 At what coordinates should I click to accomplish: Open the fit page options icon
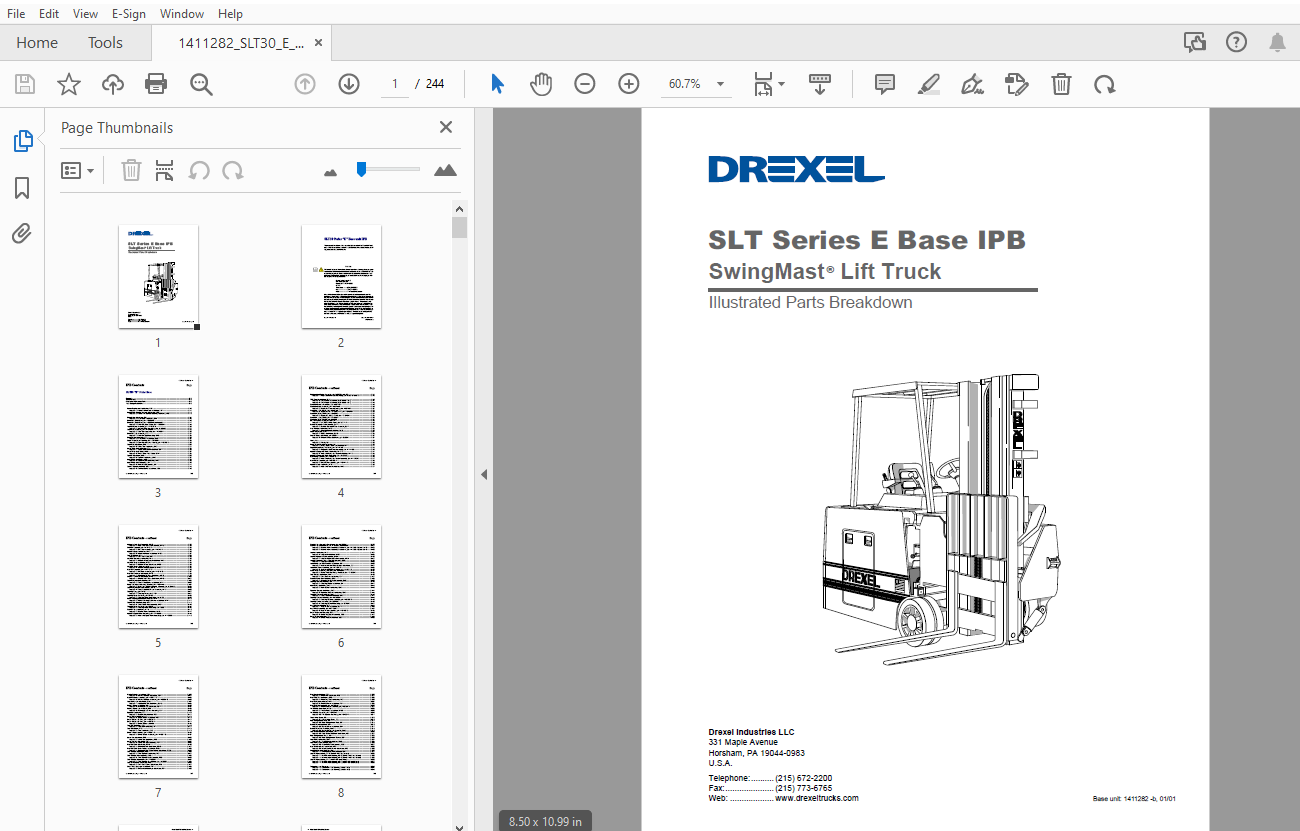tap(768, 84)
